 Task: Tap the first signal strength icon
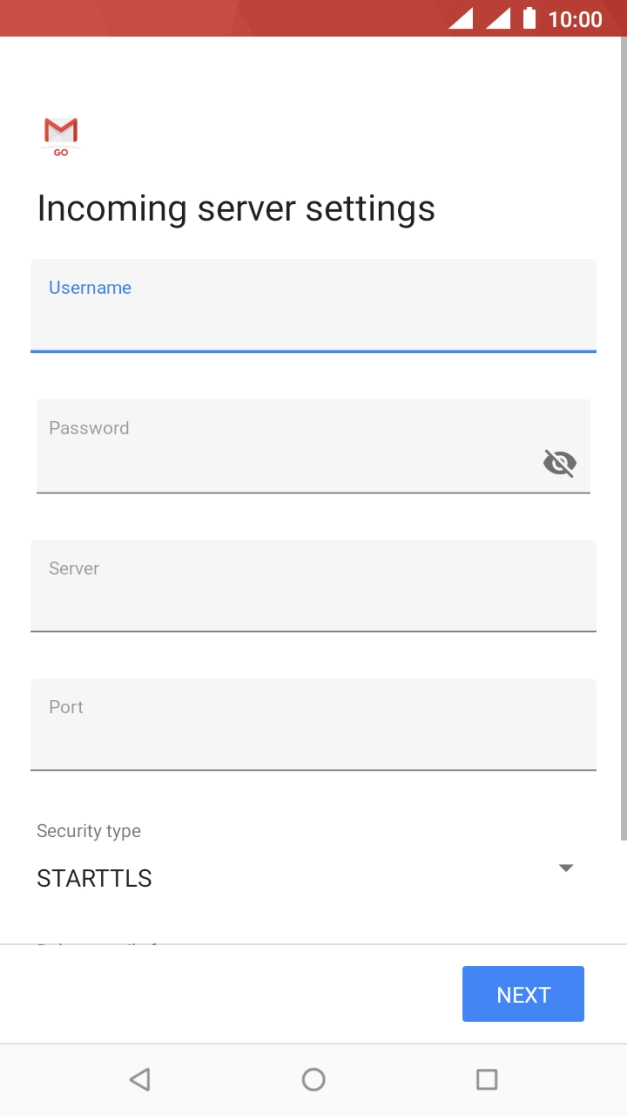click(460, 19)
